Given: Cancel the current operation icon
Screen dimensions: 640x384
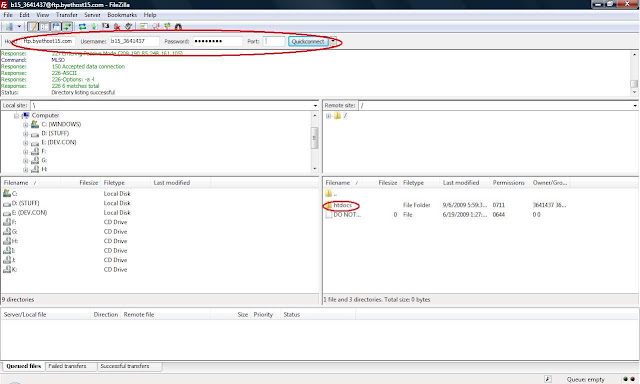Looking at the screenshot, I should [105, 27].
